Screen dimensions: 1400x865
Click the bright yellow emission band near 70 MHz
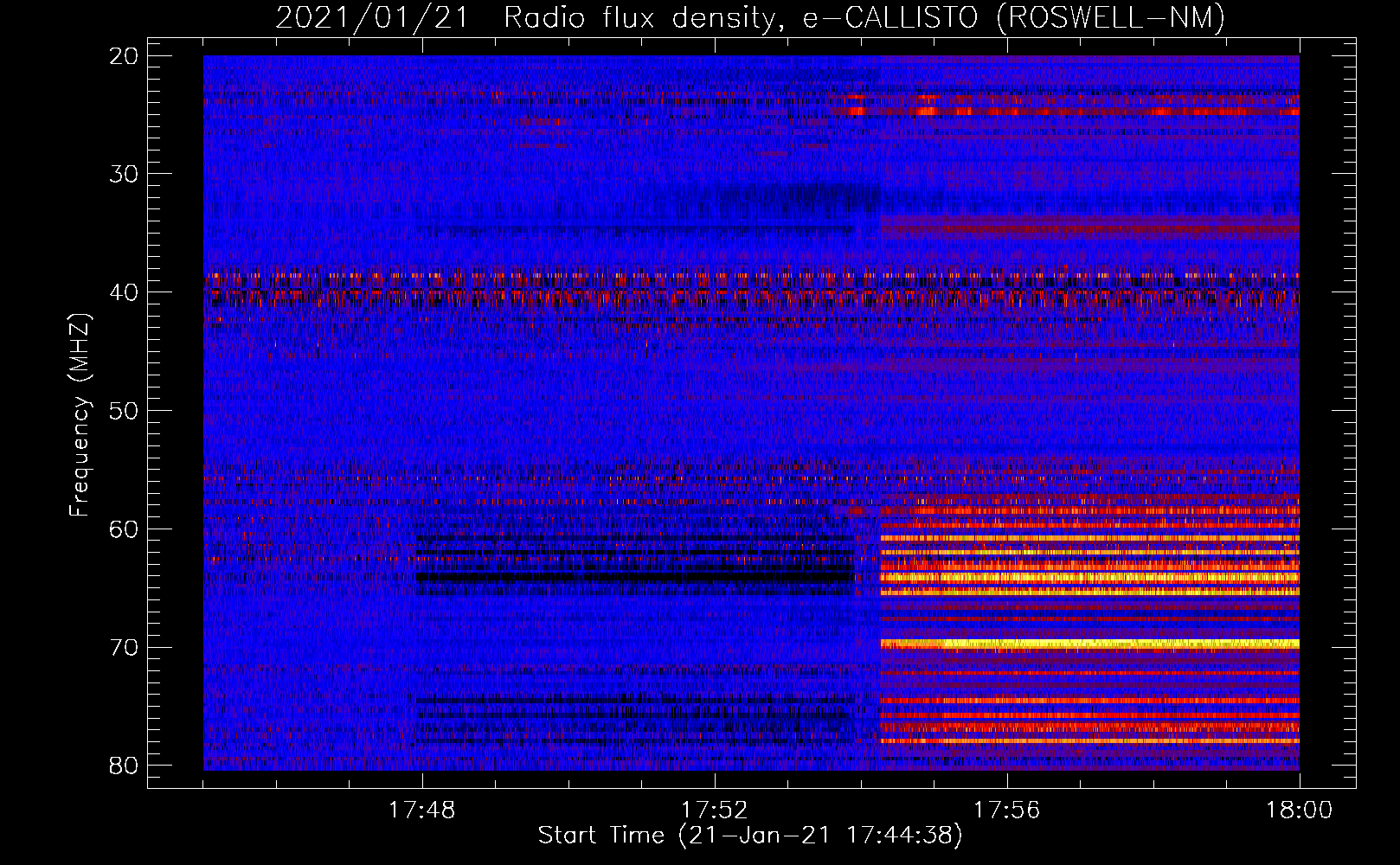[1090, 644]
